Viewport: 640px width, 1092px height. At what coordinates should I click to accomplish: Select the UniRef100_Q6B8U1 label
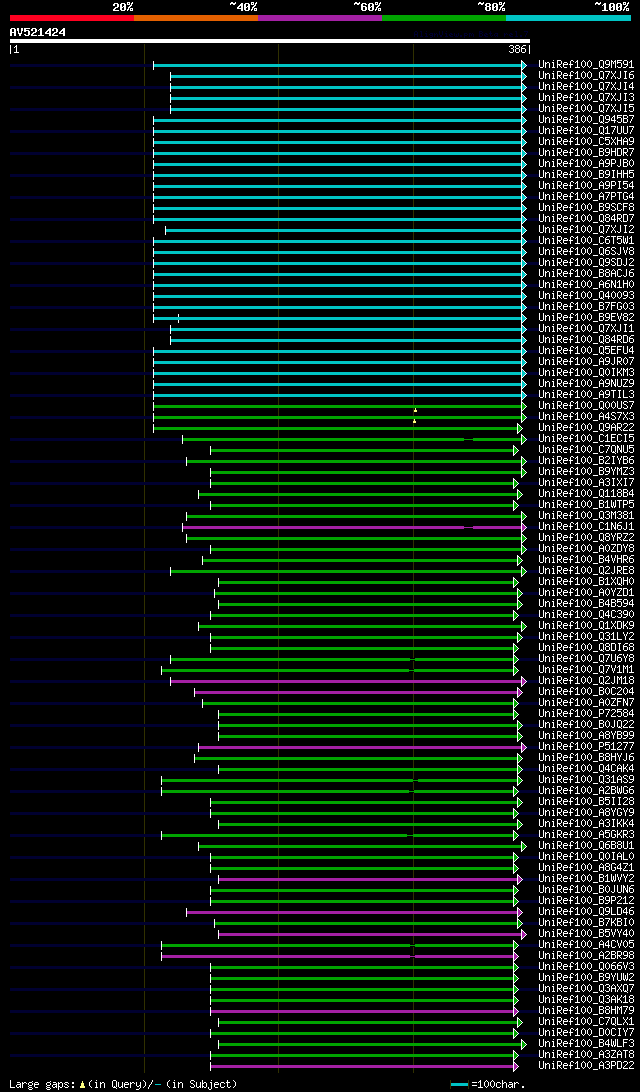click(586, 846)
